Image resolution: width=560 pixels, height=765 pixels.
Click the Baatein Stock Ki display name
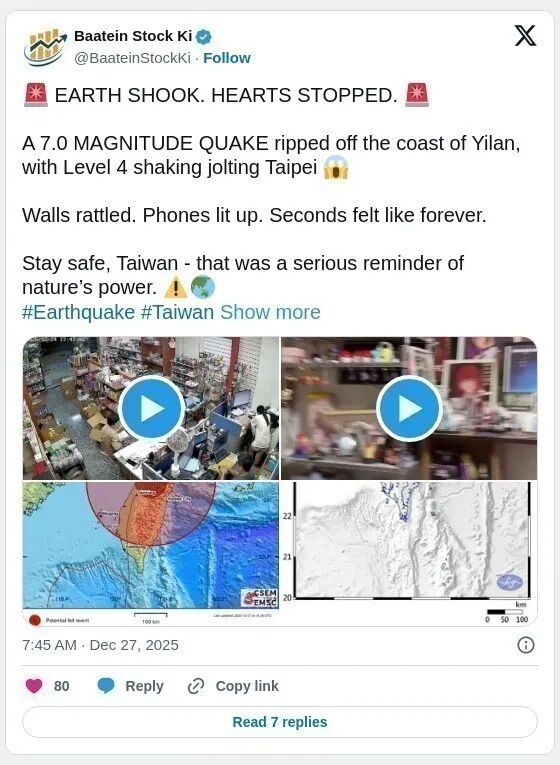point(133,36)
